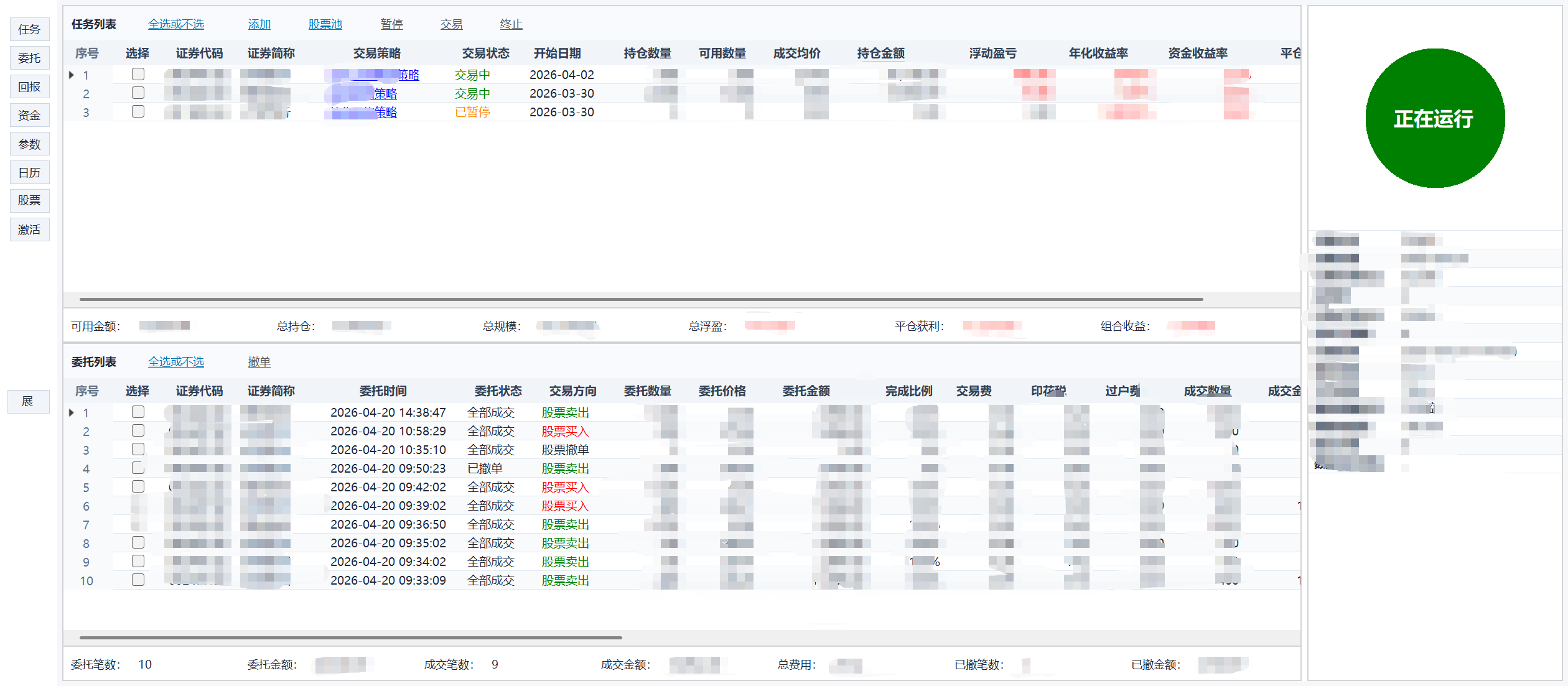Go to the 资金 sidebar page

(x=29, y=115)
